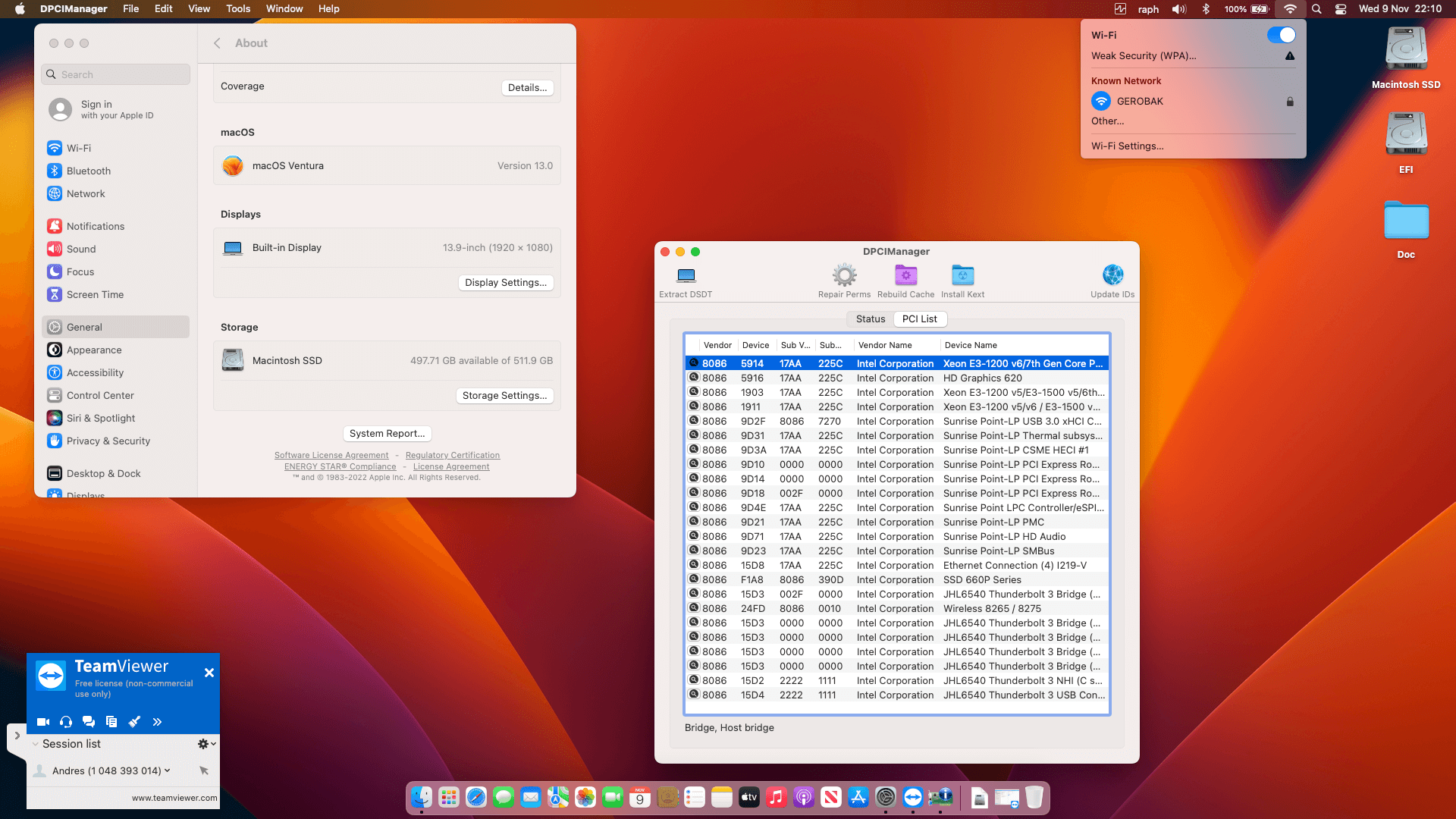Open Wi-Fi in System Settings sidebar

point(115,148)
